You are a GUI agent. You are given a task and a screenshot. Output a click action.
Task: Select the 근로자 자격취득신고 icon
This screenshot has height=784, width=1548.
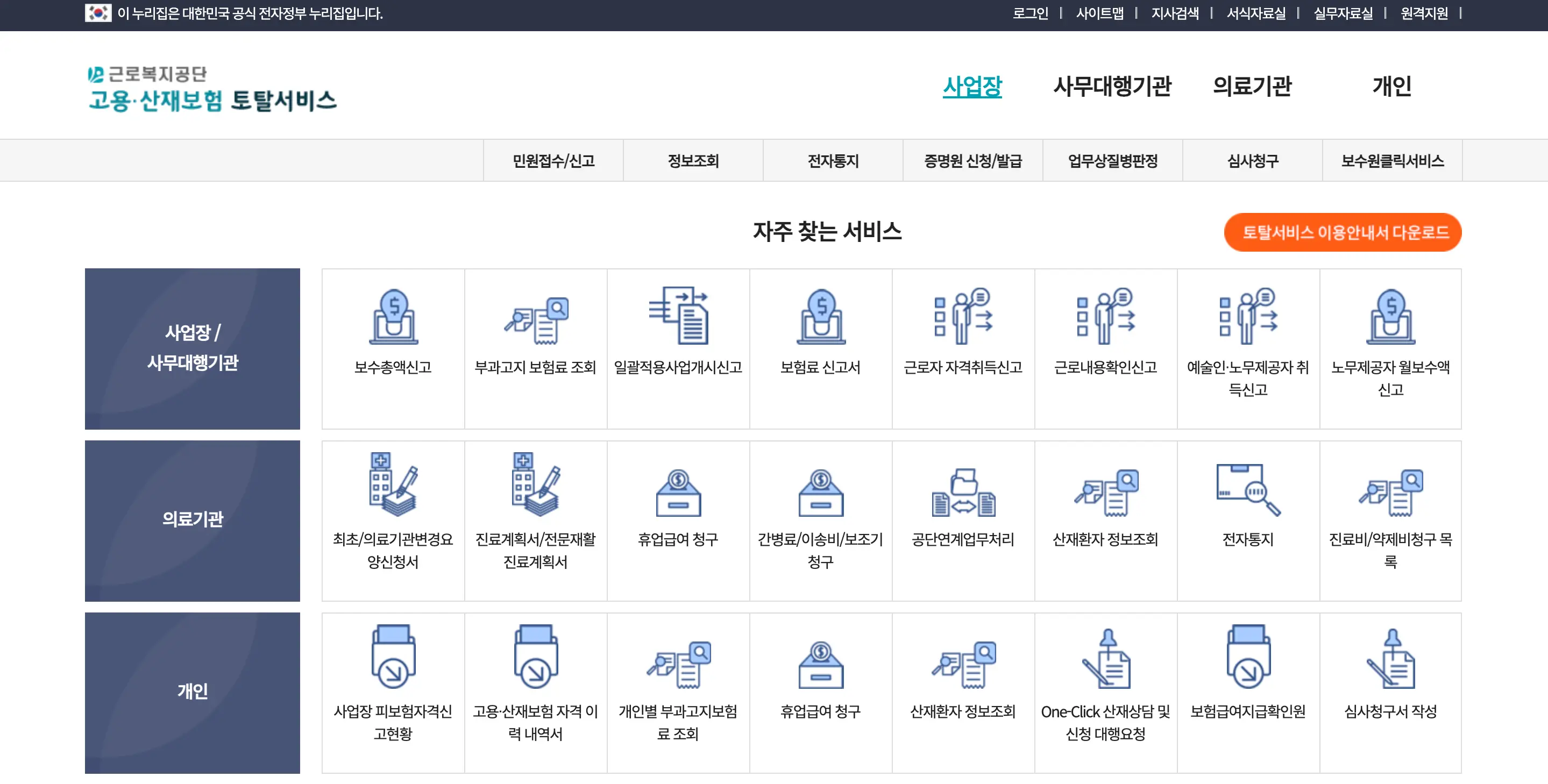963,316
